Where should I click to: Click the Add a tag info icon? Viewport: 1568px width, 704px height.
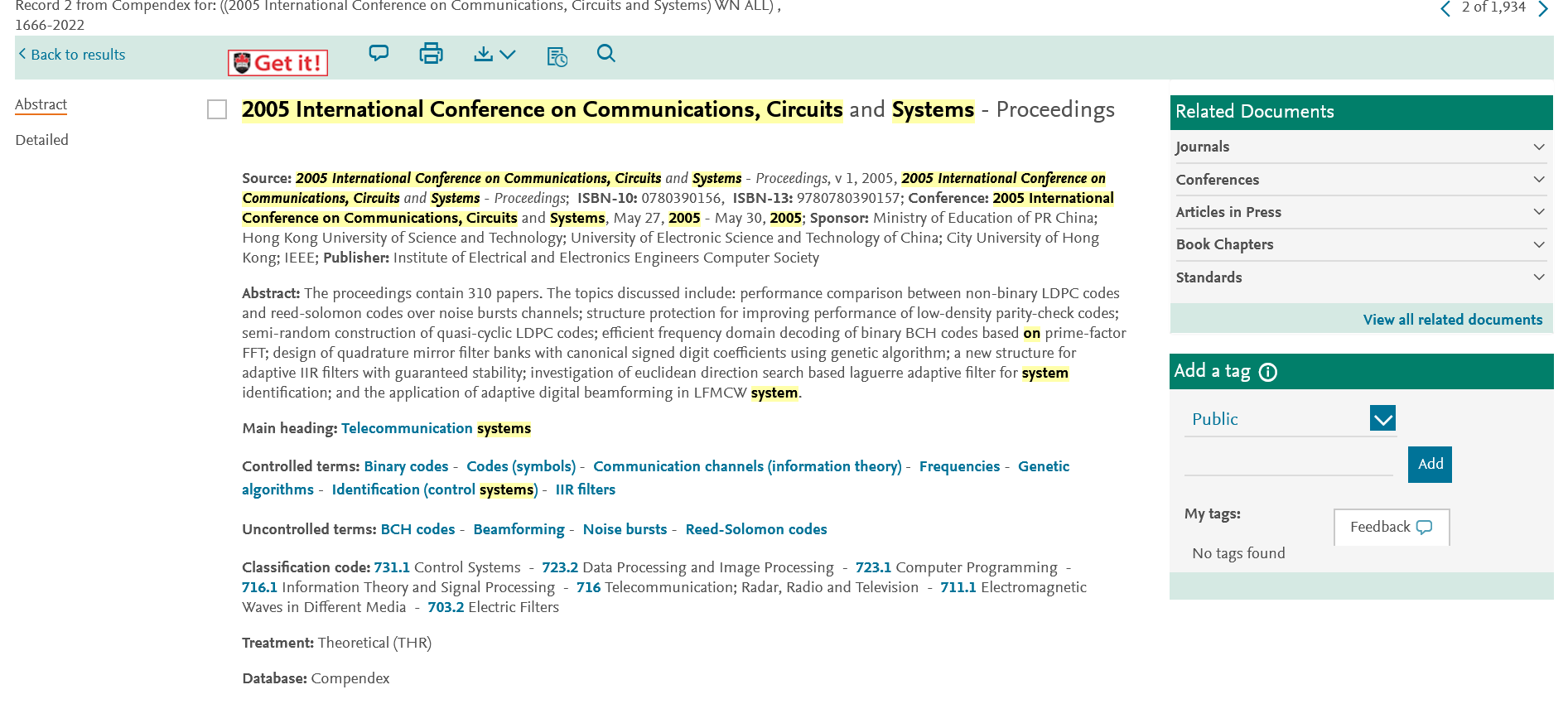1268,372
